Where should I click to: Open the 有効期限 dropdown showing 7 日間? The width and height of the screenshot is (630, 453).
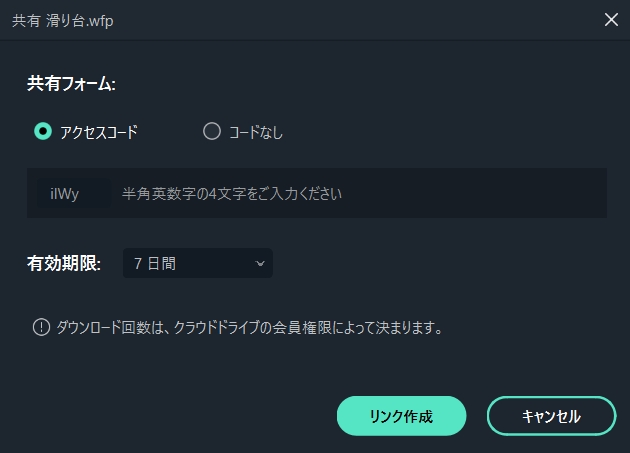pyautogui.click(x=198, y=263)
